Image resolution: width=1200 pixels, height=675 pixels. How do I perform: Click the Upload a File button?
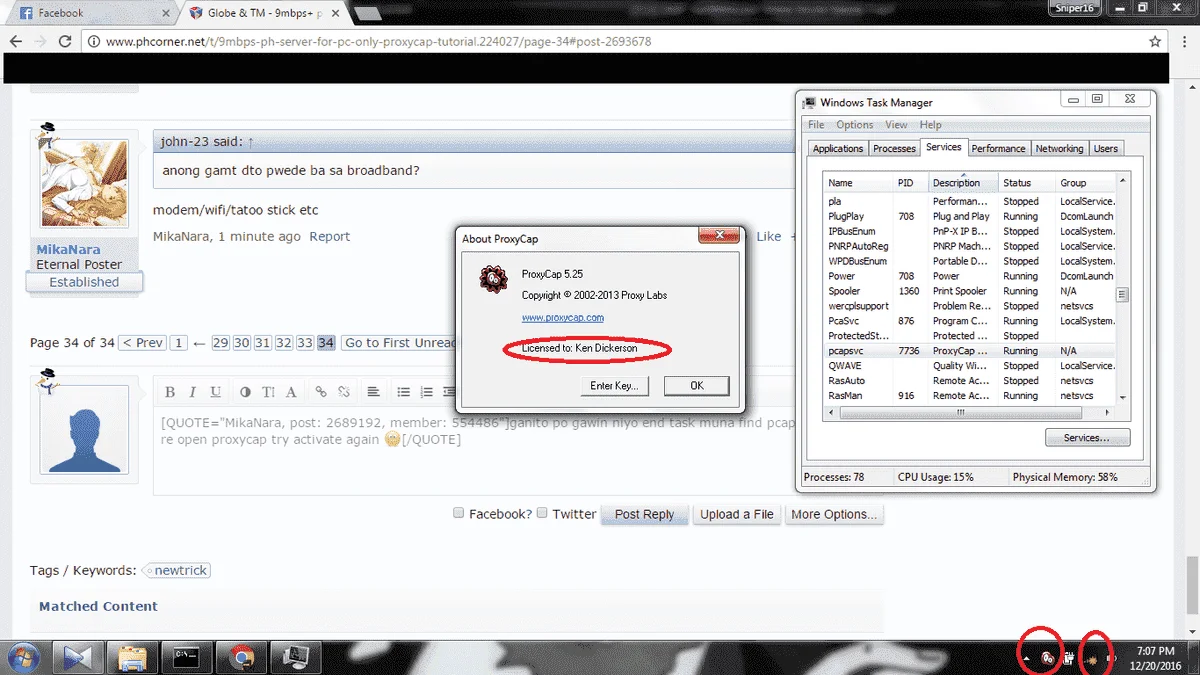(x=736, y=514)
